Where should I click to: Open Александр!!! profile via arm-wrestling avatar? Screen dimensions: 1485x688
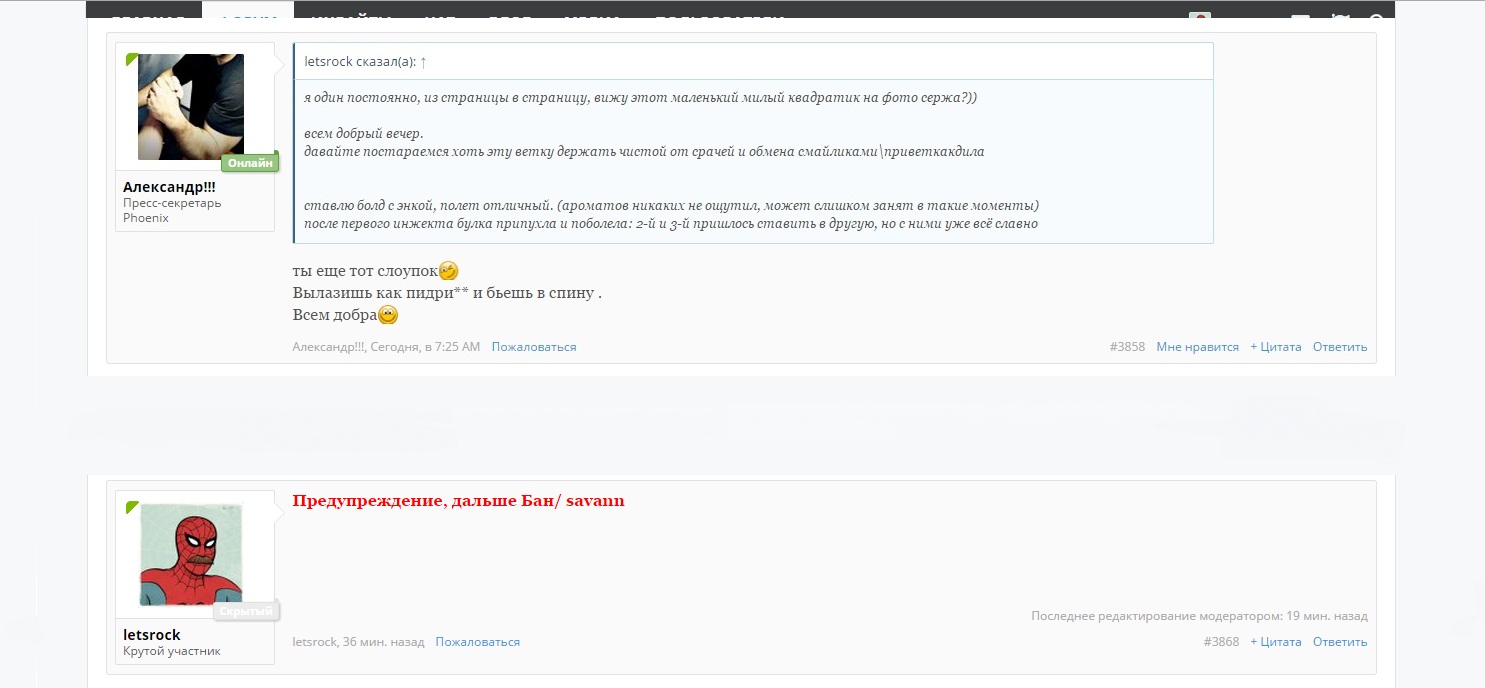(191, 107)
